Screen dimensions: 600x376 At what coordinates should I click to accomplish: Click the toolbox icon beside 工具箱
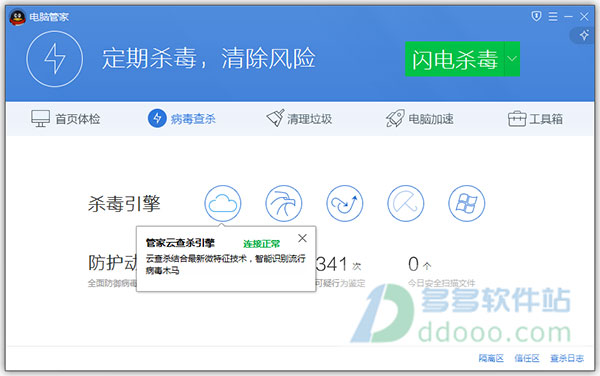point(517,119)
